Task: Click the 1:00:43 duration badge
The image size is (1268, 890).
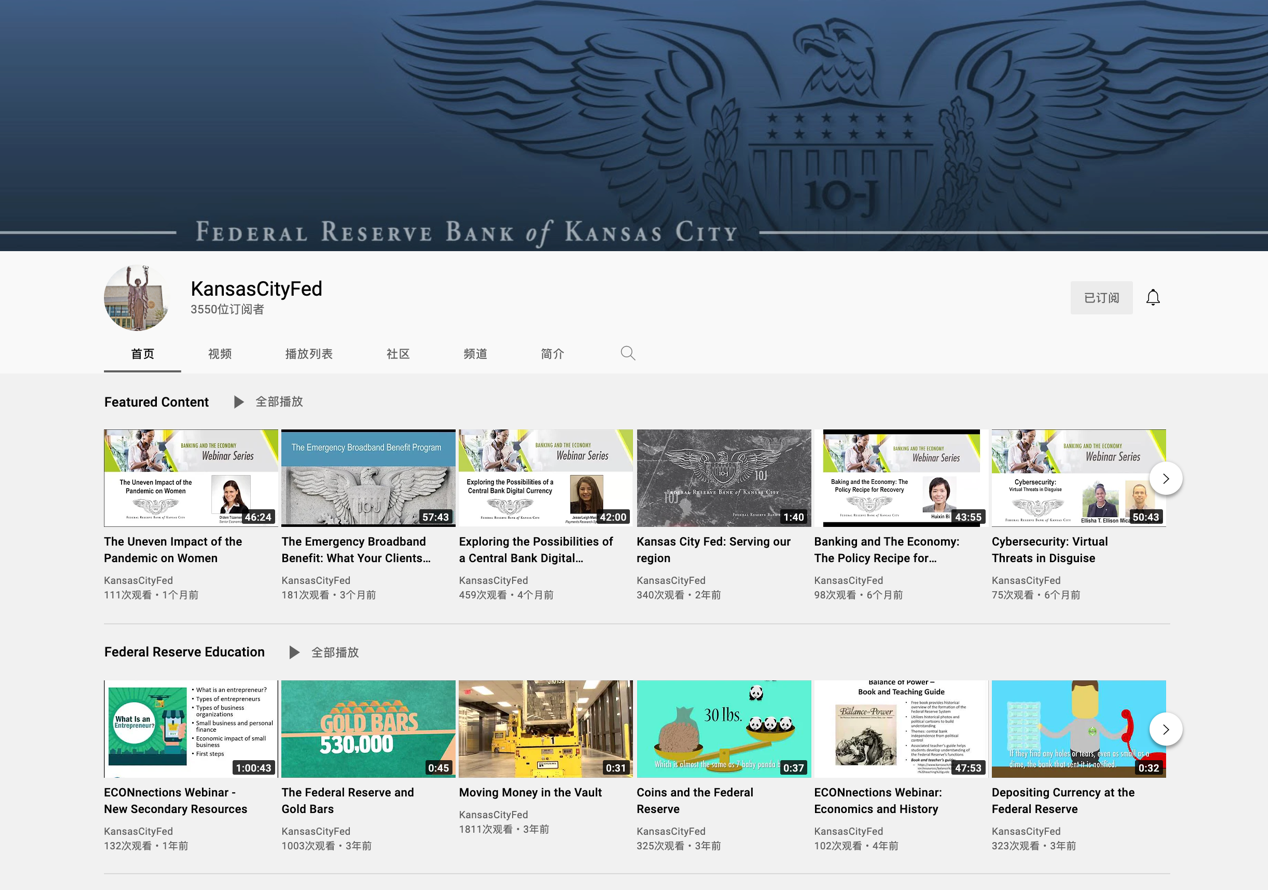Action: (x=253, y=768)
